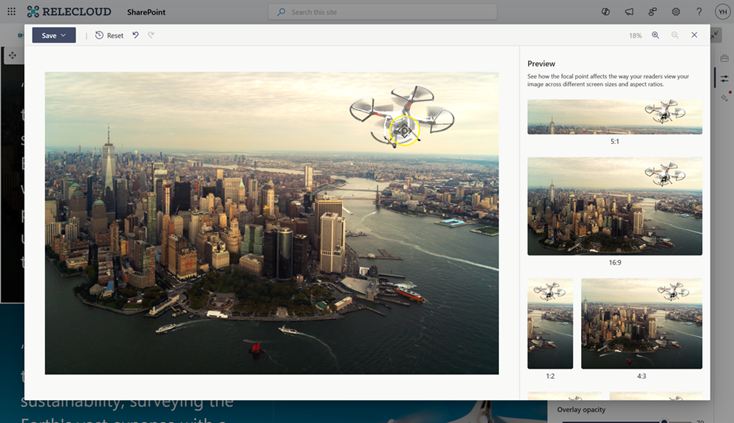Click the megaphone announcements icon
This screenshot has height=423, width=734.
[629, 12]
